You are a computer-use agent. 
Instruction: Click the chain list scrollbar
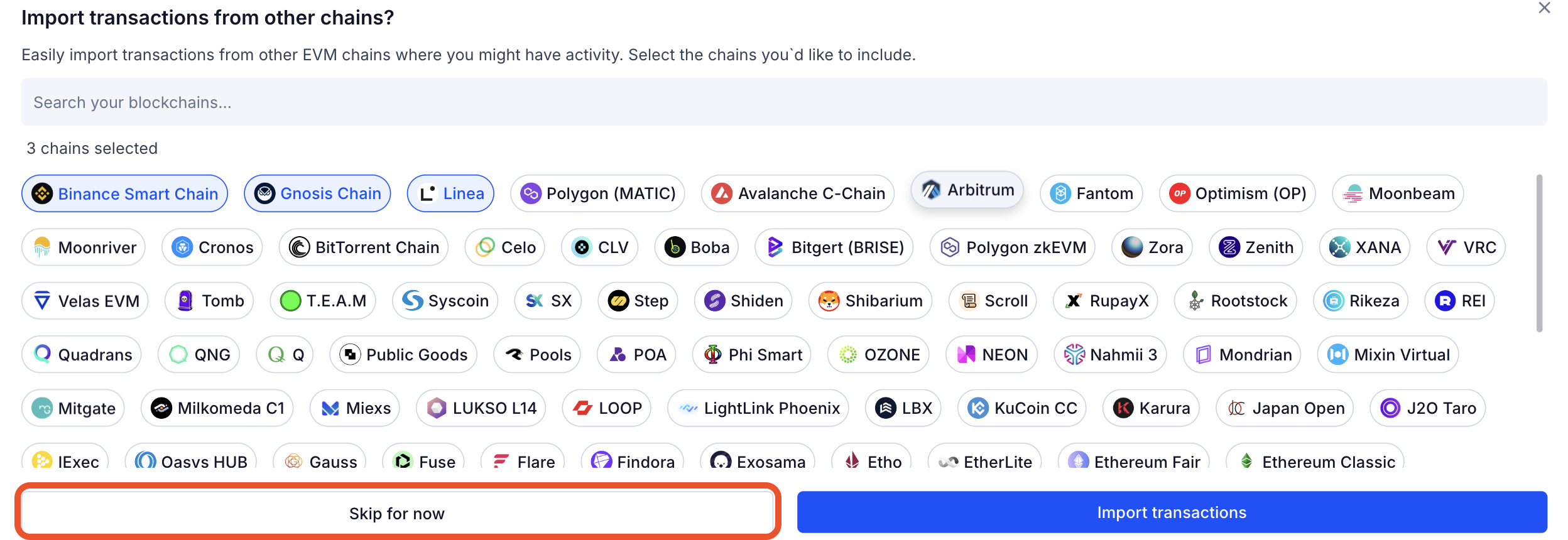[1539, 253]
